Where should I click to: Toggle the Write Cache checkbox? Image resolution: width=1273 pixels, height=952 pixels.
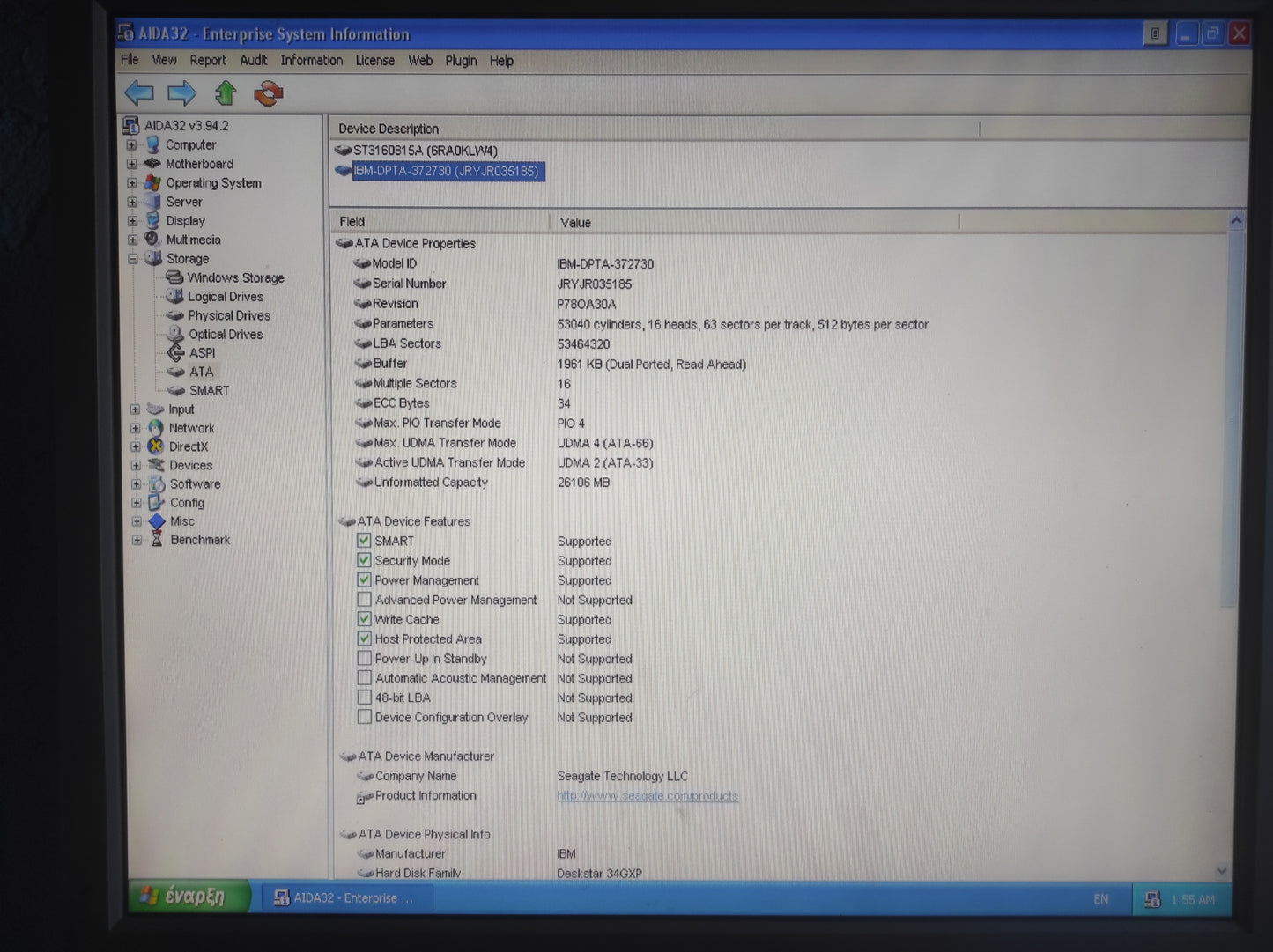pyautogui.click(x=364, y=619)
